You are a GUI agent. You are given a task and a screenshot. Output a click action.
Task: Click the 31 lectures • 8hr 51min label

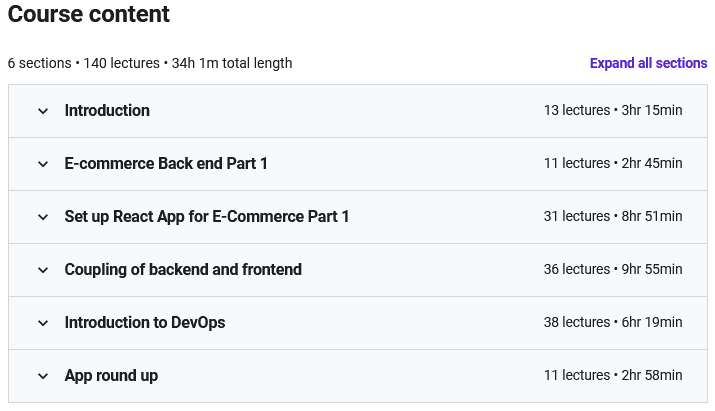613,217
